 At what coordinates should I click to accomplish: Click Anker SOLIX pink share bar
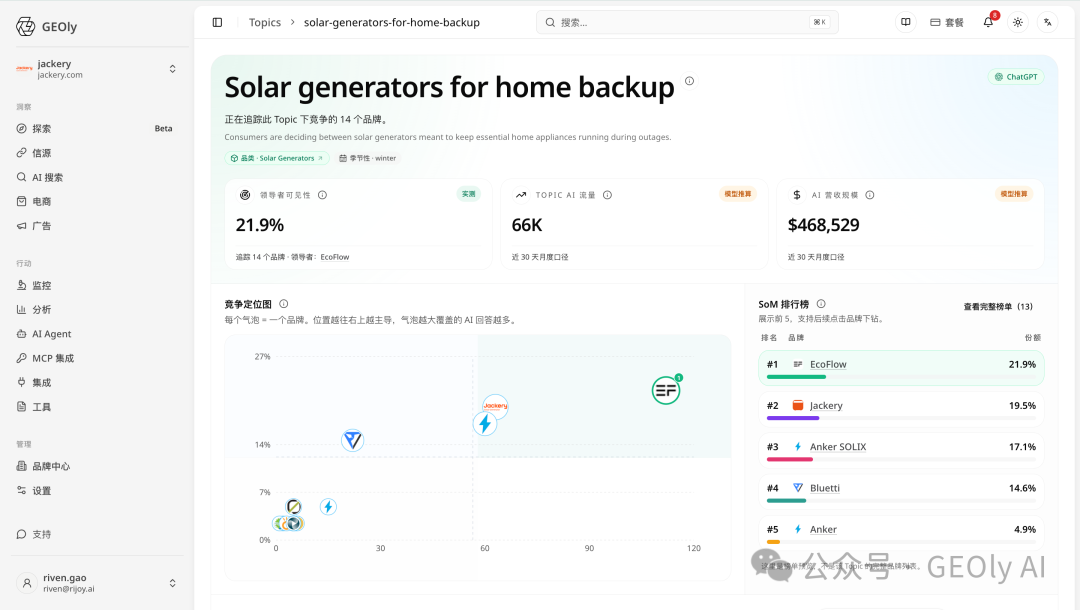[x=790, y=459]
